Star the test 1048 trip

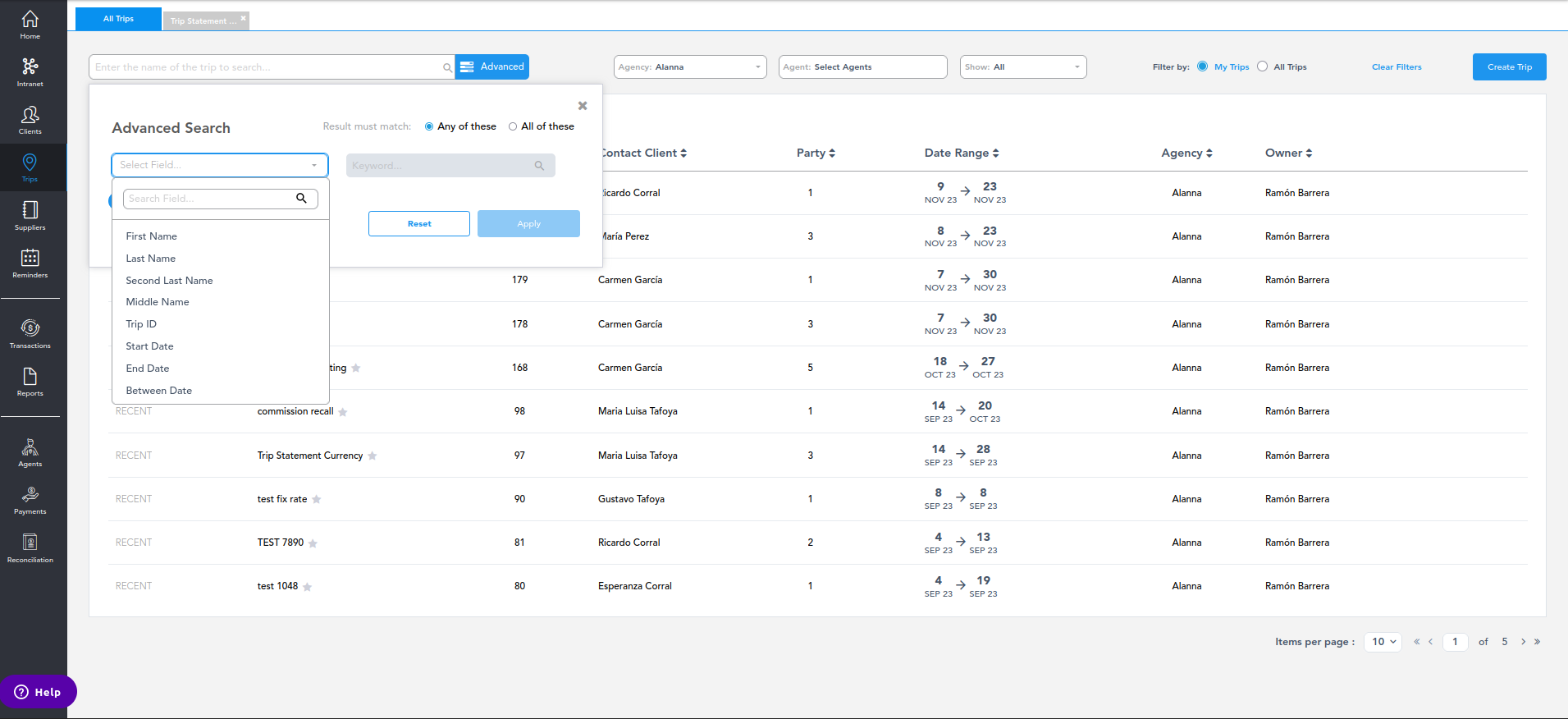click(x=308, y=587)
